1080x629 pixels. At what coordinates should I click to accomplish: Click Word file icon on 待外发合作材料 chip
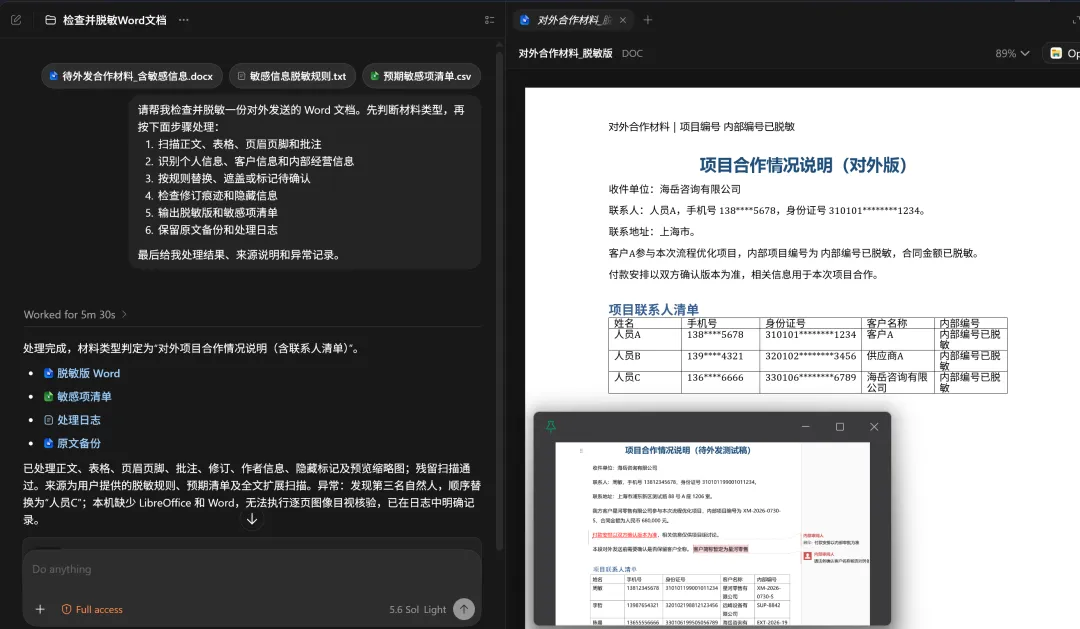click(53, 76)
